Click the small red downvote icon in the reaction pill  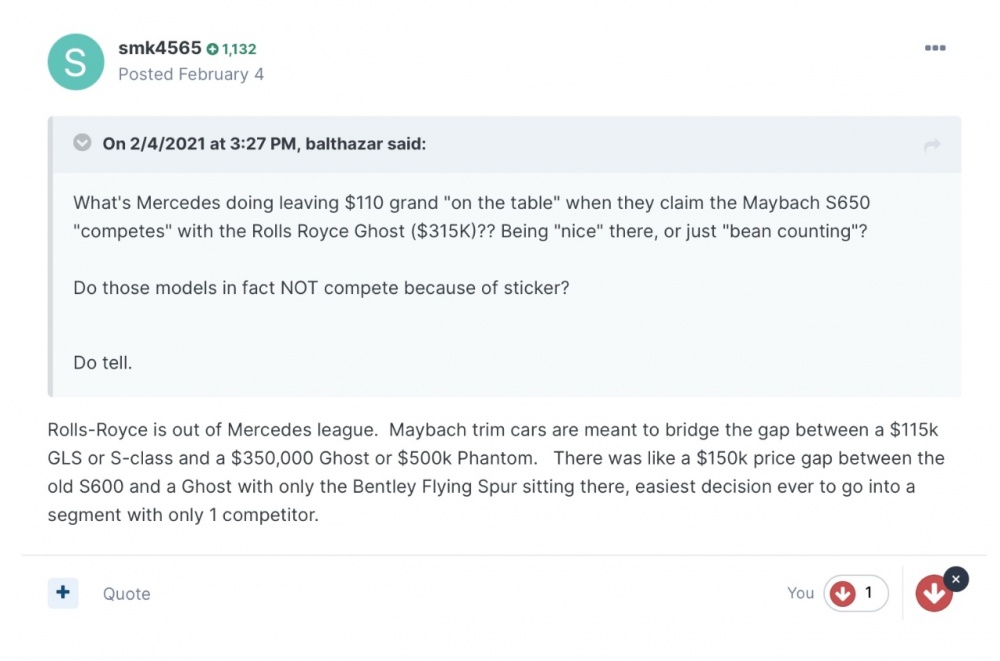[843, 594]
